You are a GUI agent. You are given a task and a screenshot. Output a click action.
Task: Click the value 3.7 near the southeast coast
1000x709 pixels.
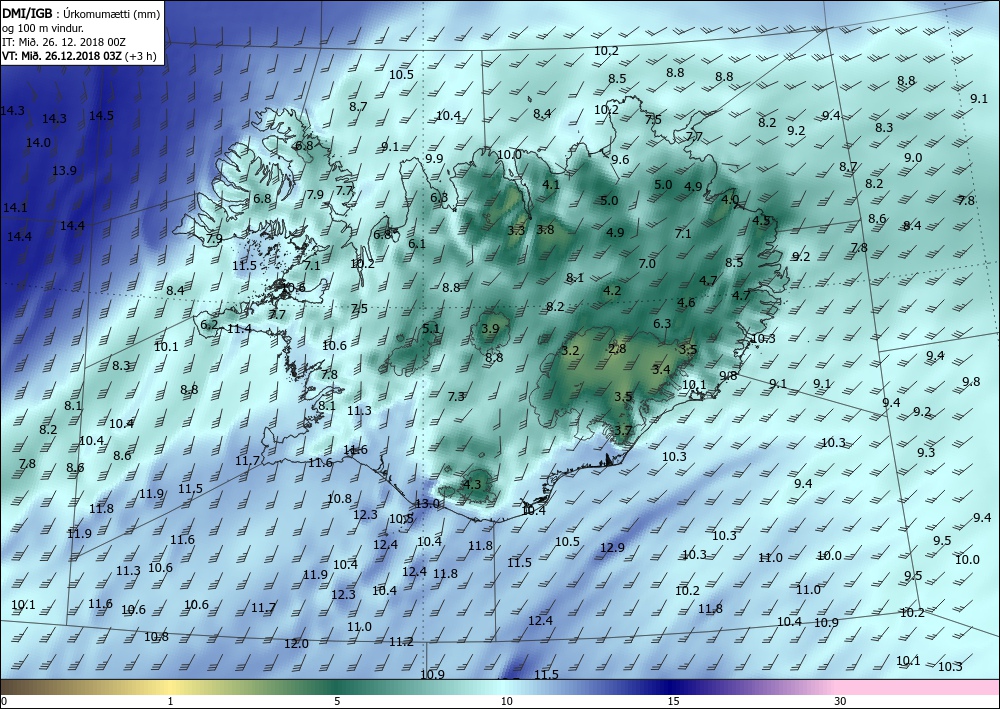(x=622, y=430)
